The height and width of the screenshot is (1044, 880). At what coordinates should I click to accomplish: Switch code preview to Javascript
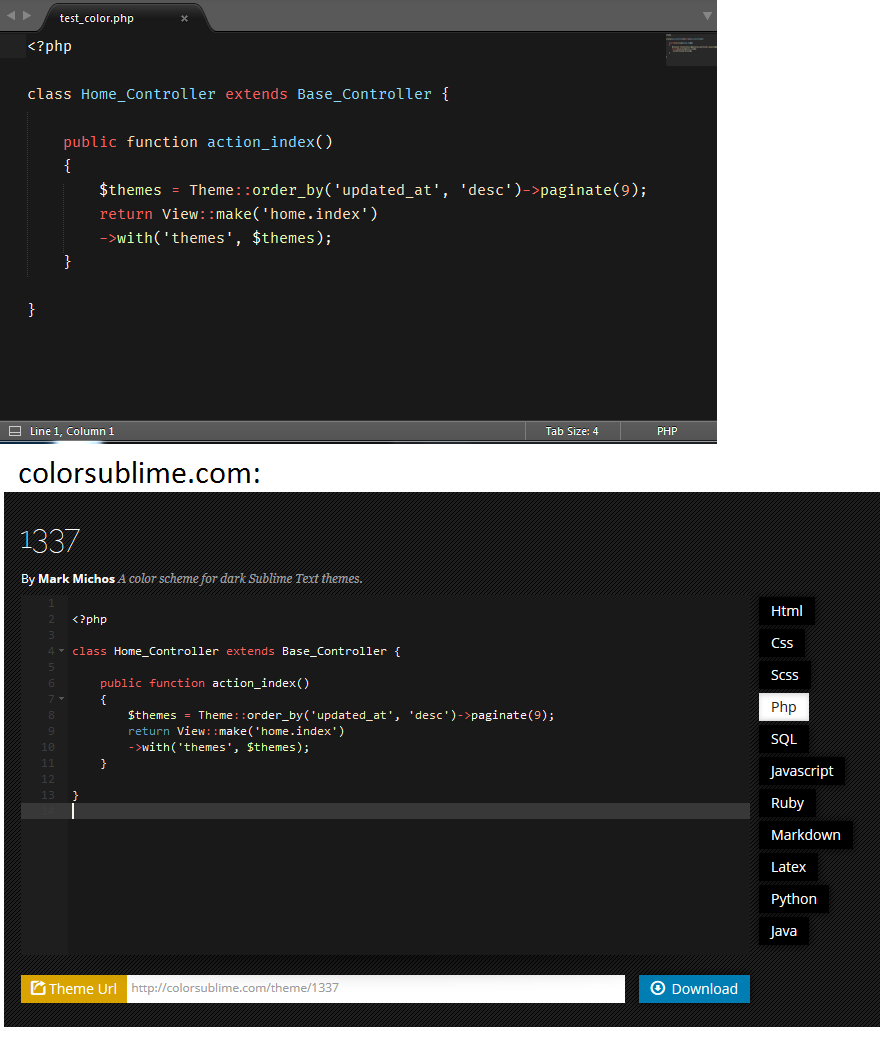802,770
